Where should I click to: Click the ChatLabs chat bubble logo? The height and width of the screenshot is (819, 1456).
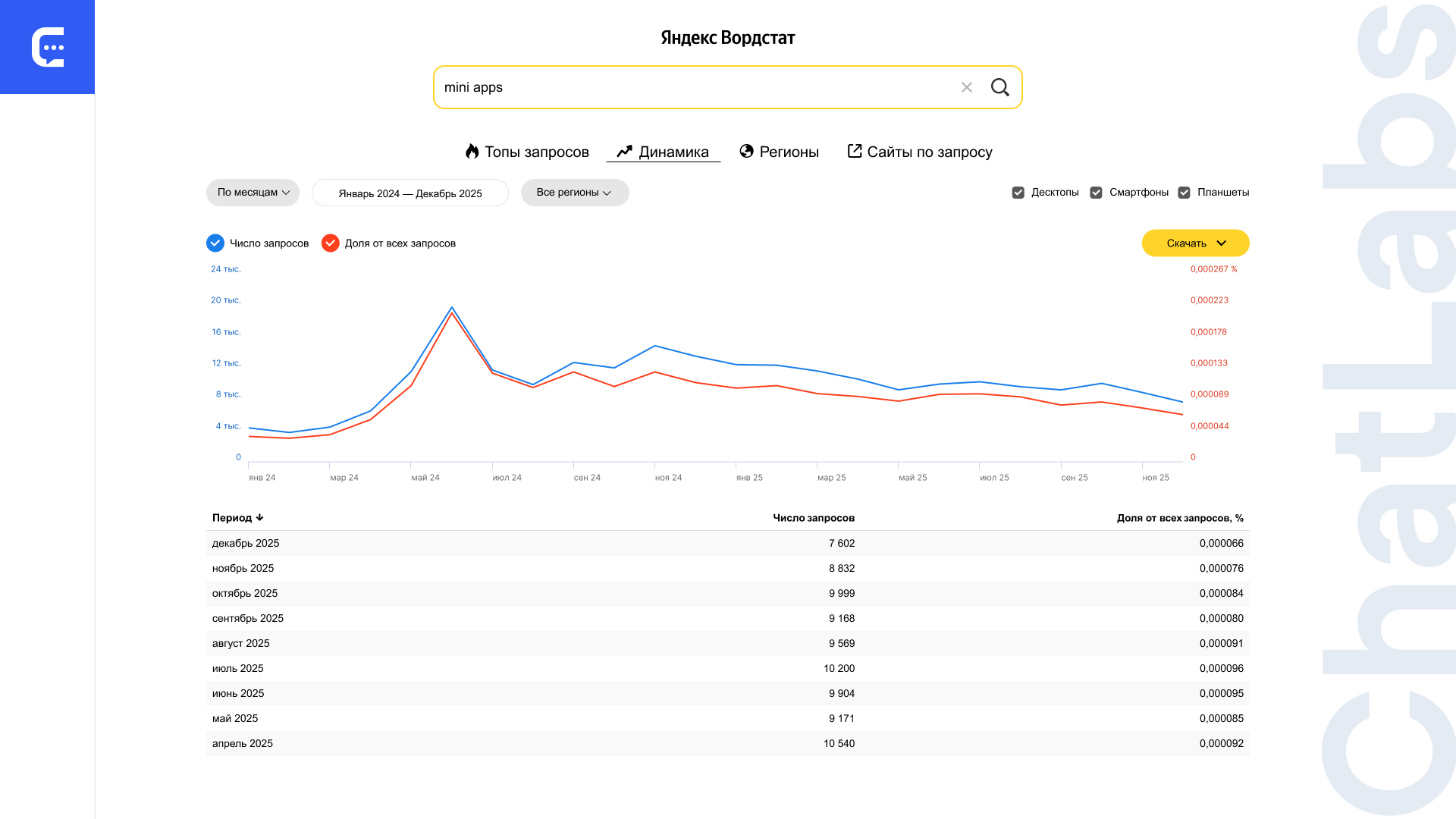coord(48,47)
